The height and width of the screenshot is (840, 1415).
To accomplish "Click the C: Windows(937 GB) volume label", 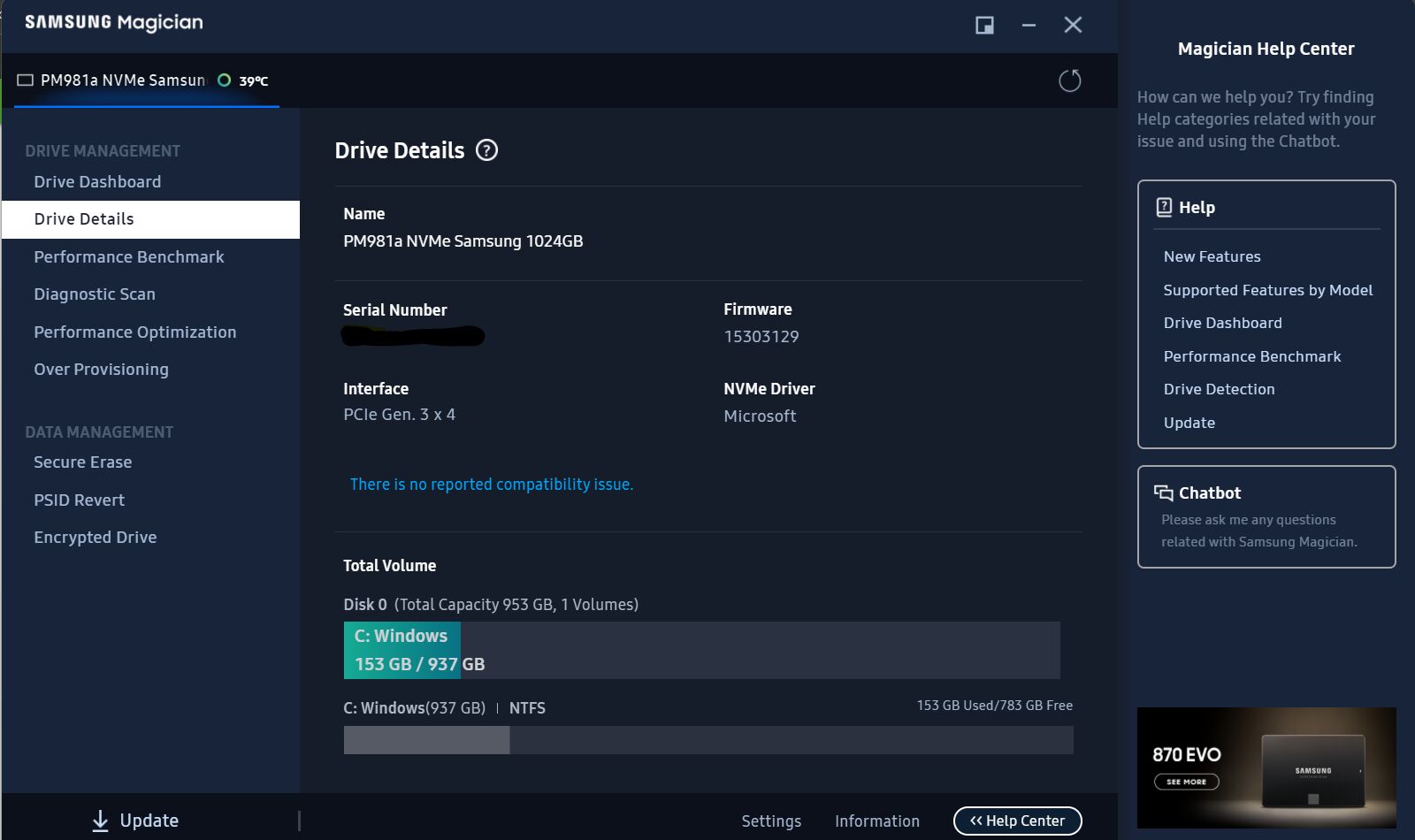I will coord(415,708).
